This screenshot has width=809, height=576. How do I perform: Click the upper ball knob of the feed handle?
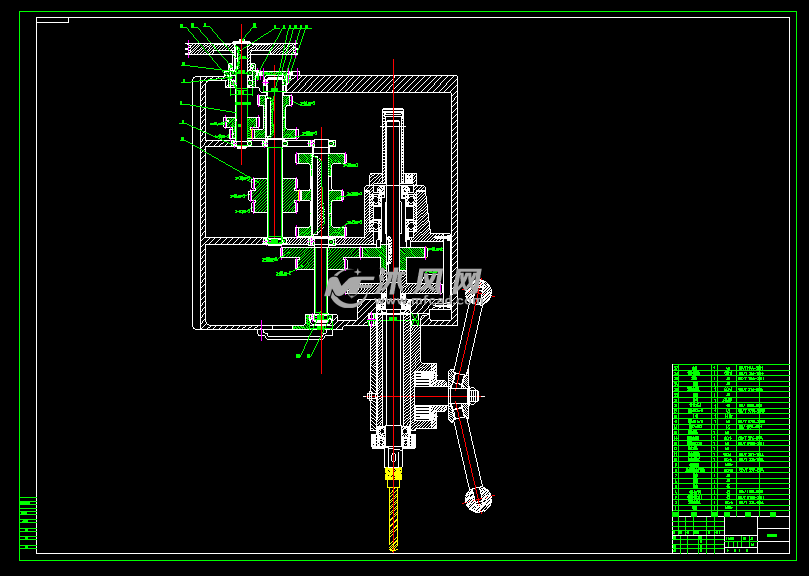point(481,294)
